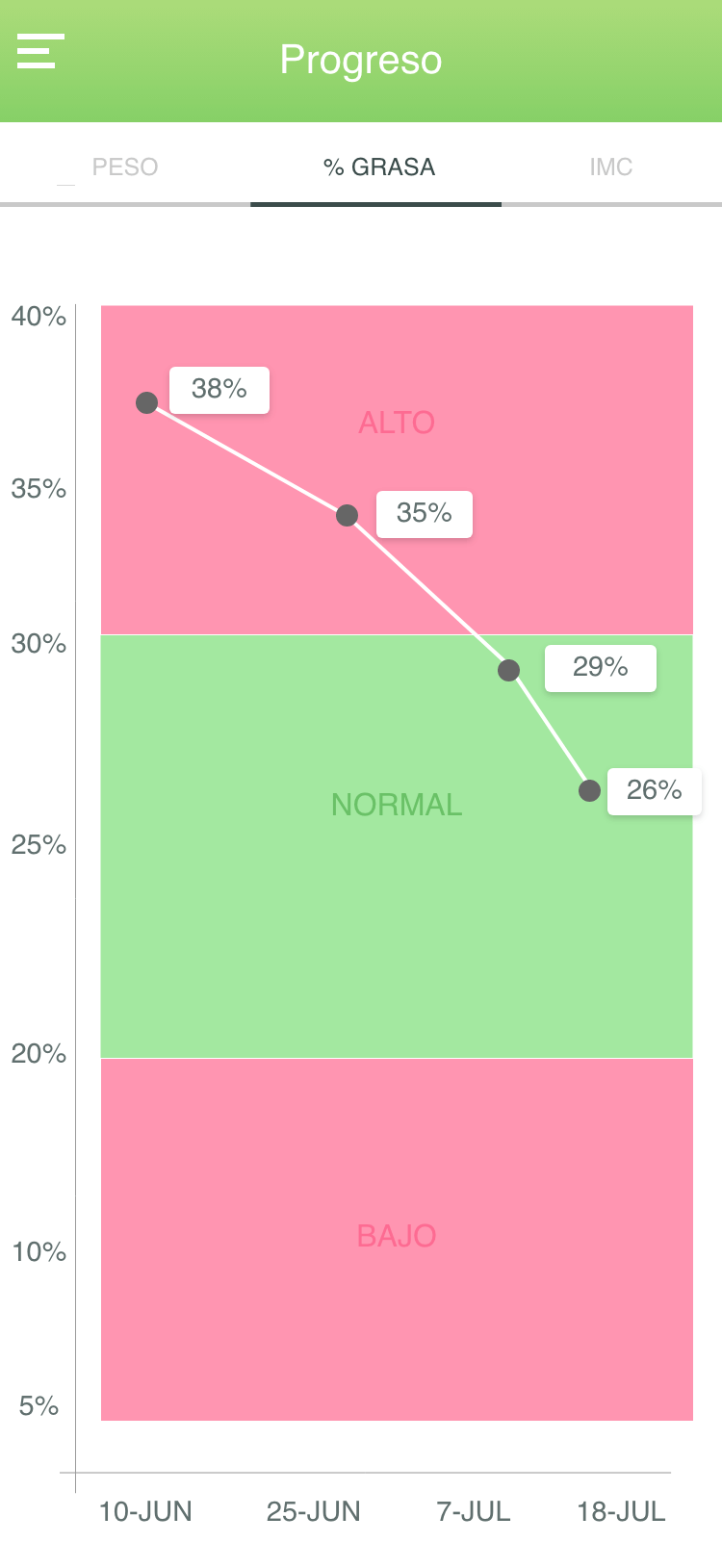The image size is (722, 1568).
Task: Select the 25-JUN date on axis
Action: point(314,1511)
